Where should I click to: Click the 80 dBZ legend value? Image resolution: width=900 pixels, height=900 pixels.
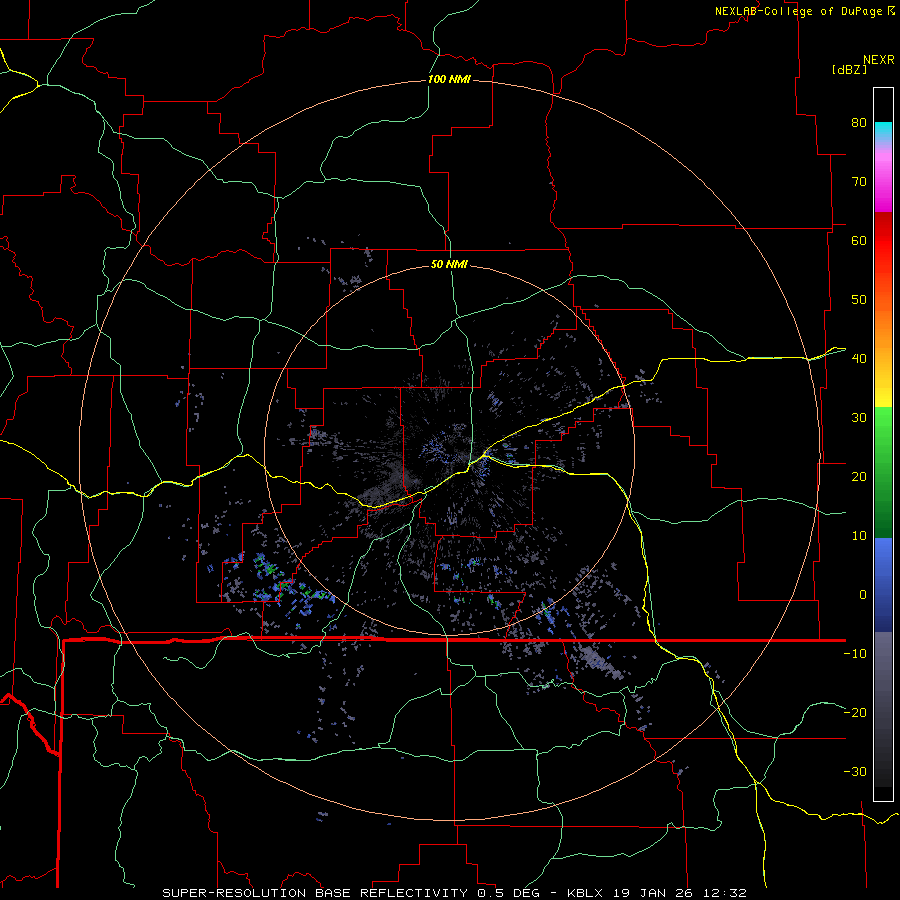pos(859,122)
